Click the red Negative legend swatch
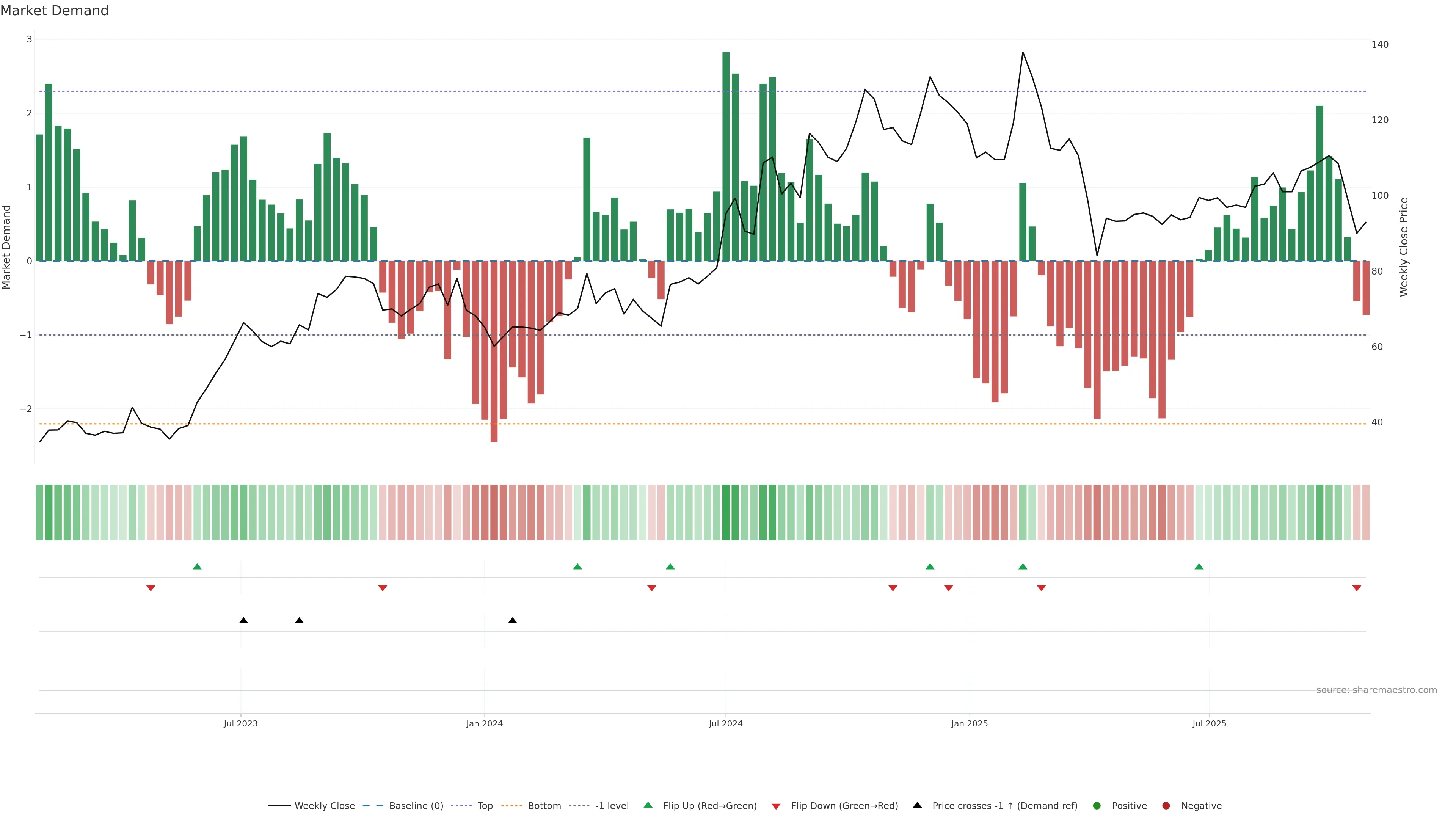This screenshot has height=819, width=1456. click(1166, 805)
